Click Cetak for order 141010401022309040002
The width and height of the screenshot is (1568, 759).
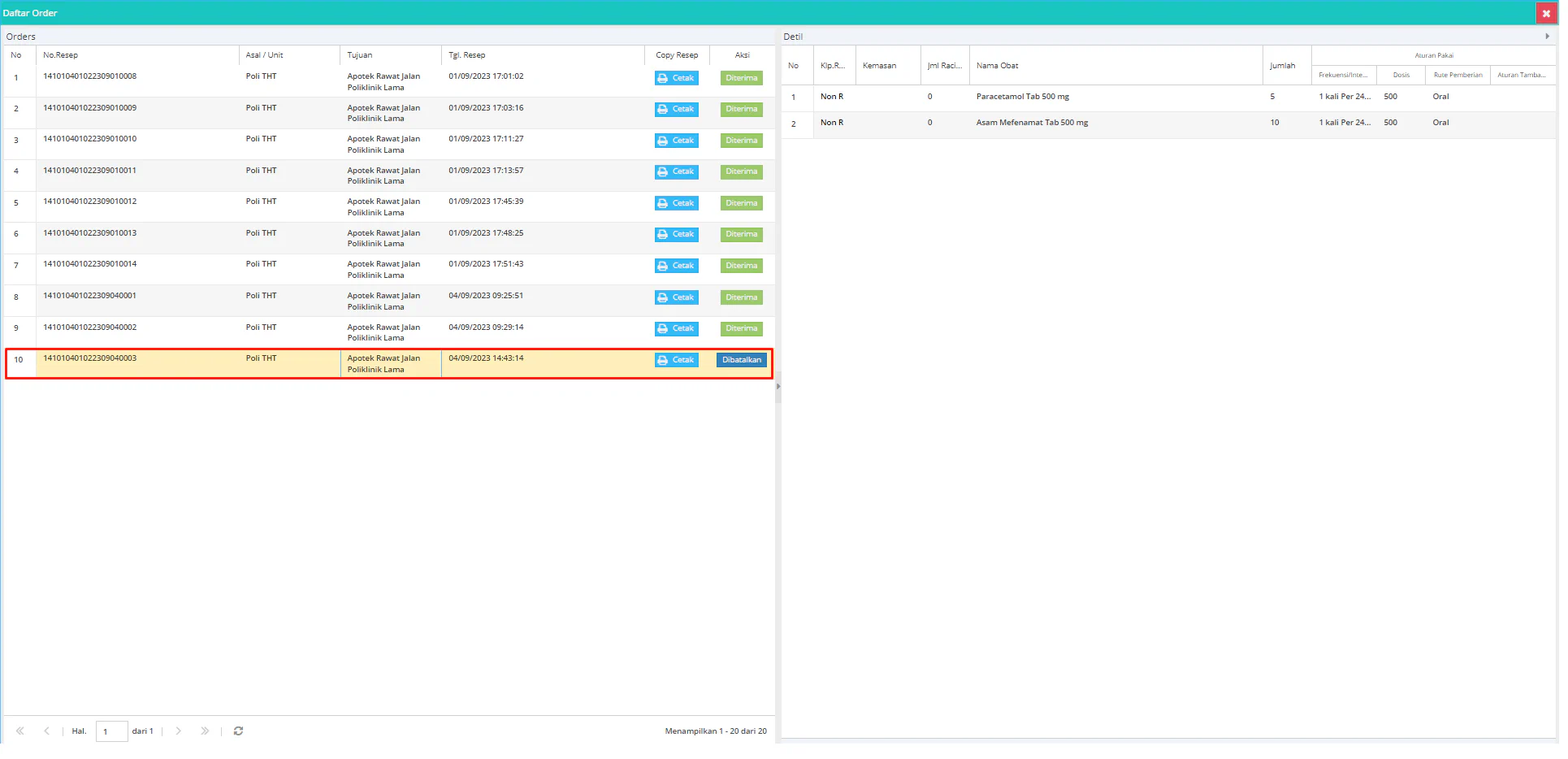676,328
